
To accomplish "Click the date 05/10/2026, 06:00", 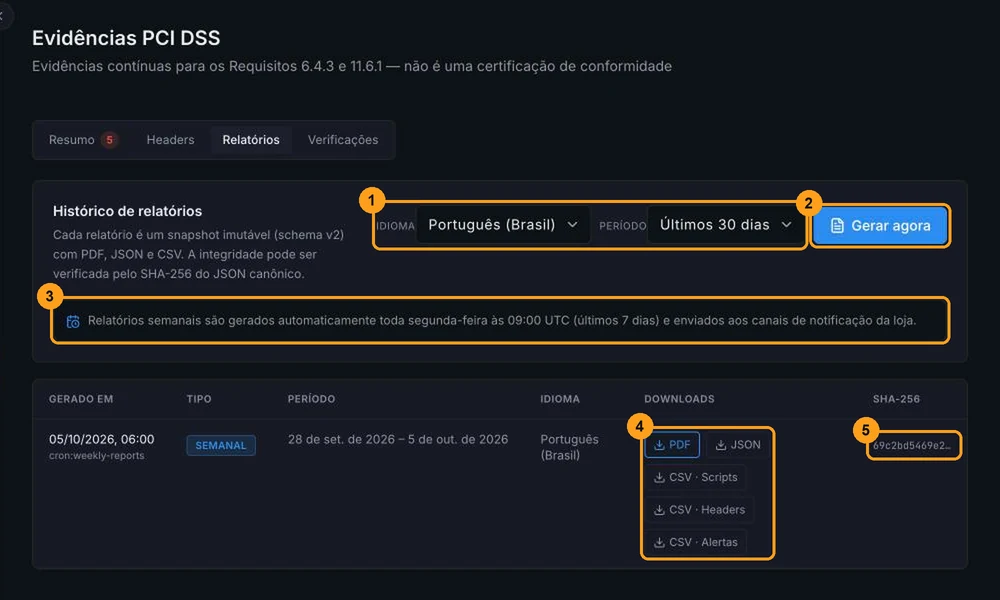I will 101,439.
